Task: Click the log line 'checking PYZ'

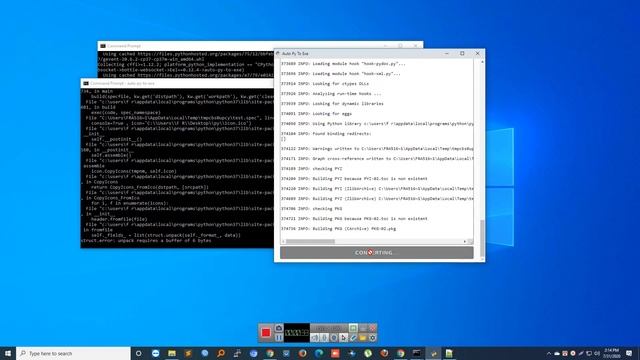Action: (x=311, y=169)
